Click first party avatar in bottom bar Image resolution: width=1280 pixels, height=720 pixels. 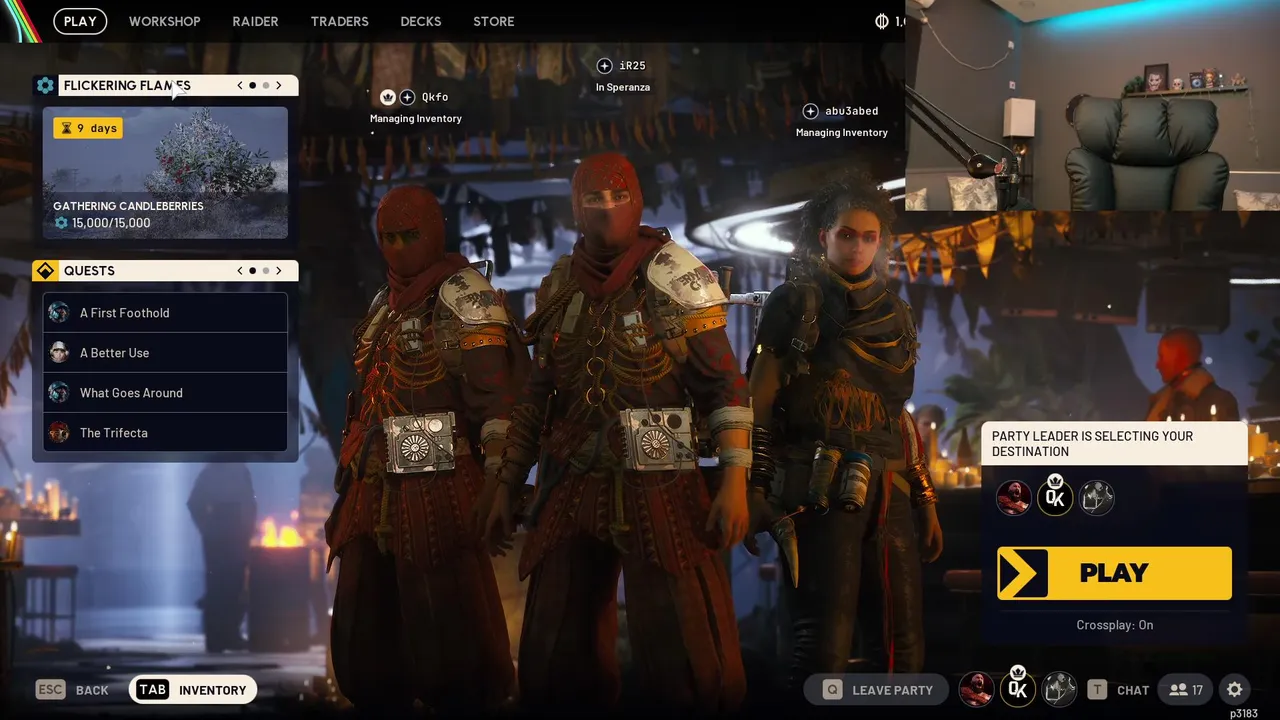click(977, 689)
